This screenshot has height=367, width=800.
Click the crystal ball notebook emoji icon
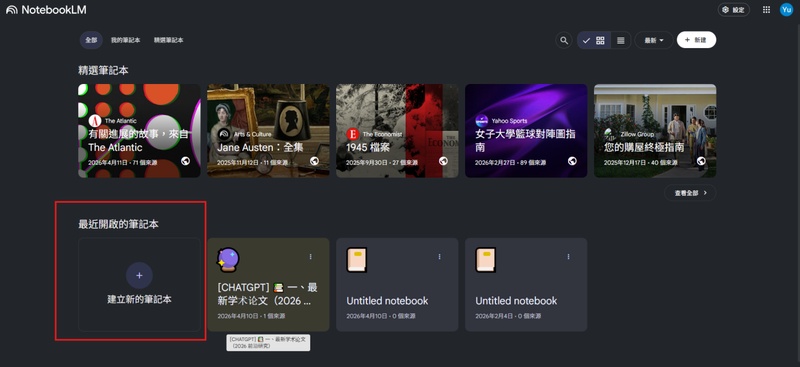(x=228, y=260)
